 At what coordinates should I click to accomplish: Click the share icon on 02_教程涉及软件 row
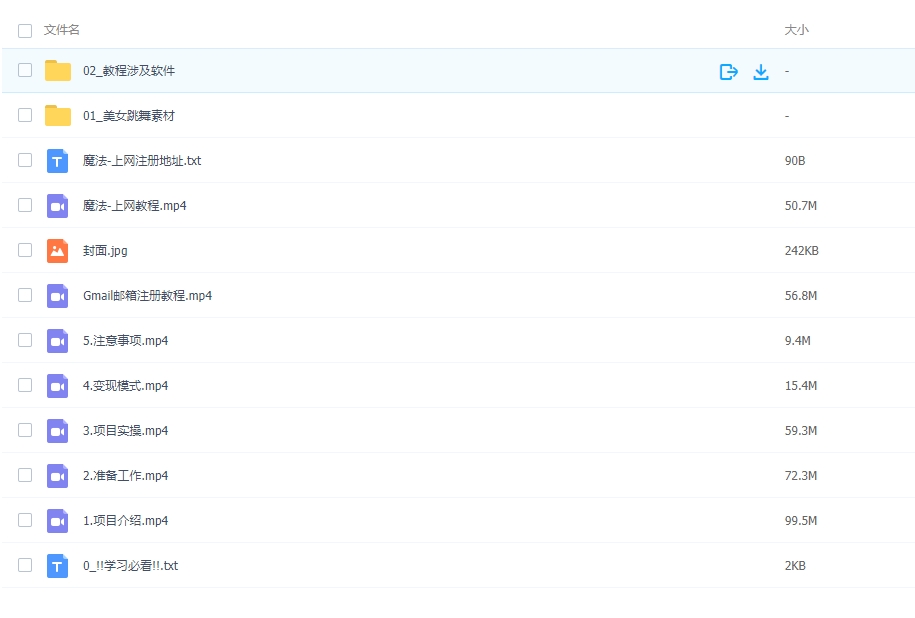coord(728,71)
